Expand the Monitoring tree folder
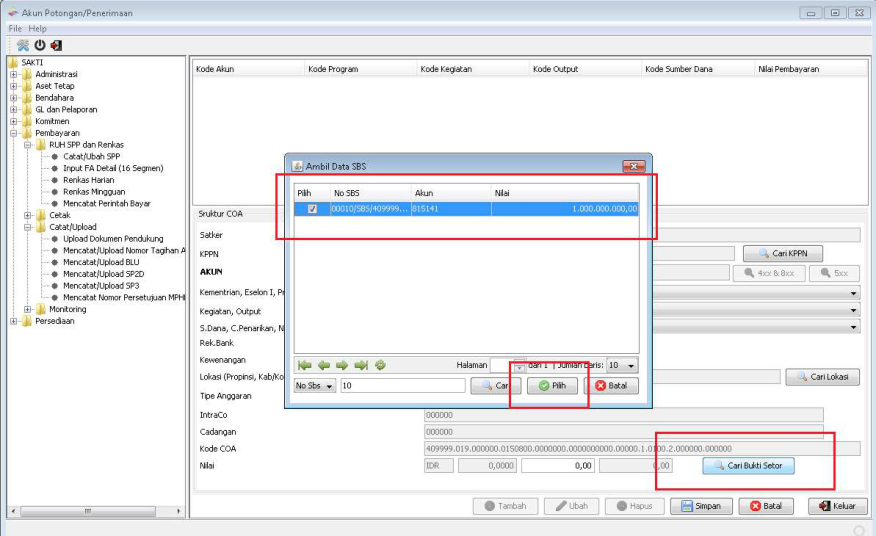 point(28,310)
